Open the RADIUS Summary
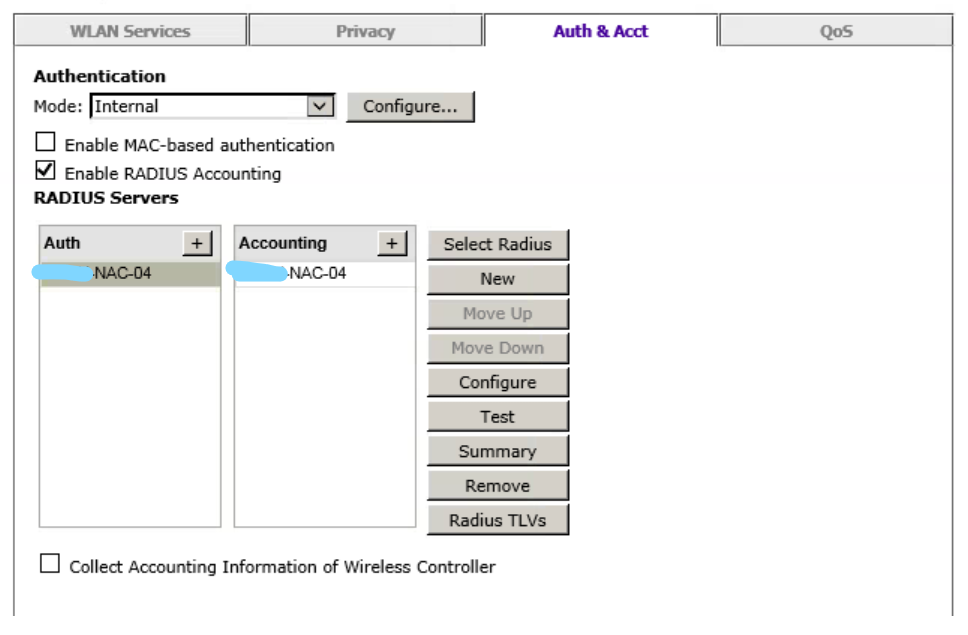 497,451
